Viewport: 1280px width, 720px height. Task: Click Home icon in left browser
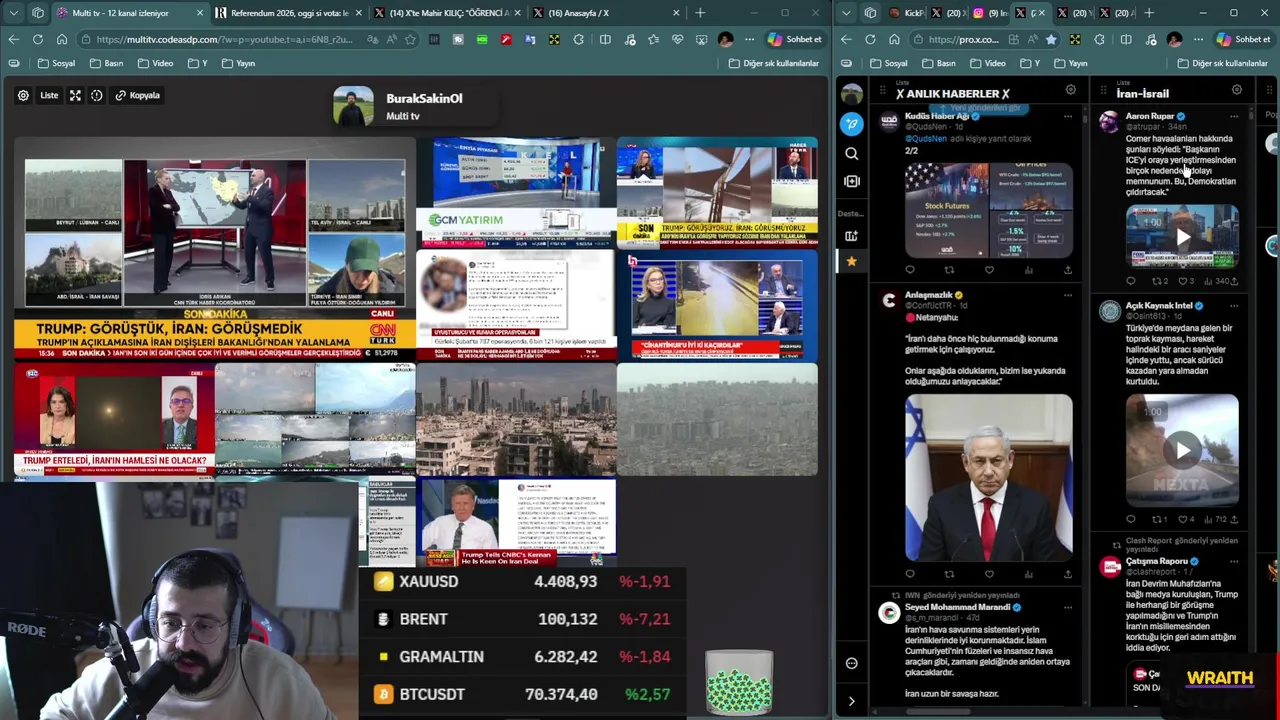[x=62, y=39]
